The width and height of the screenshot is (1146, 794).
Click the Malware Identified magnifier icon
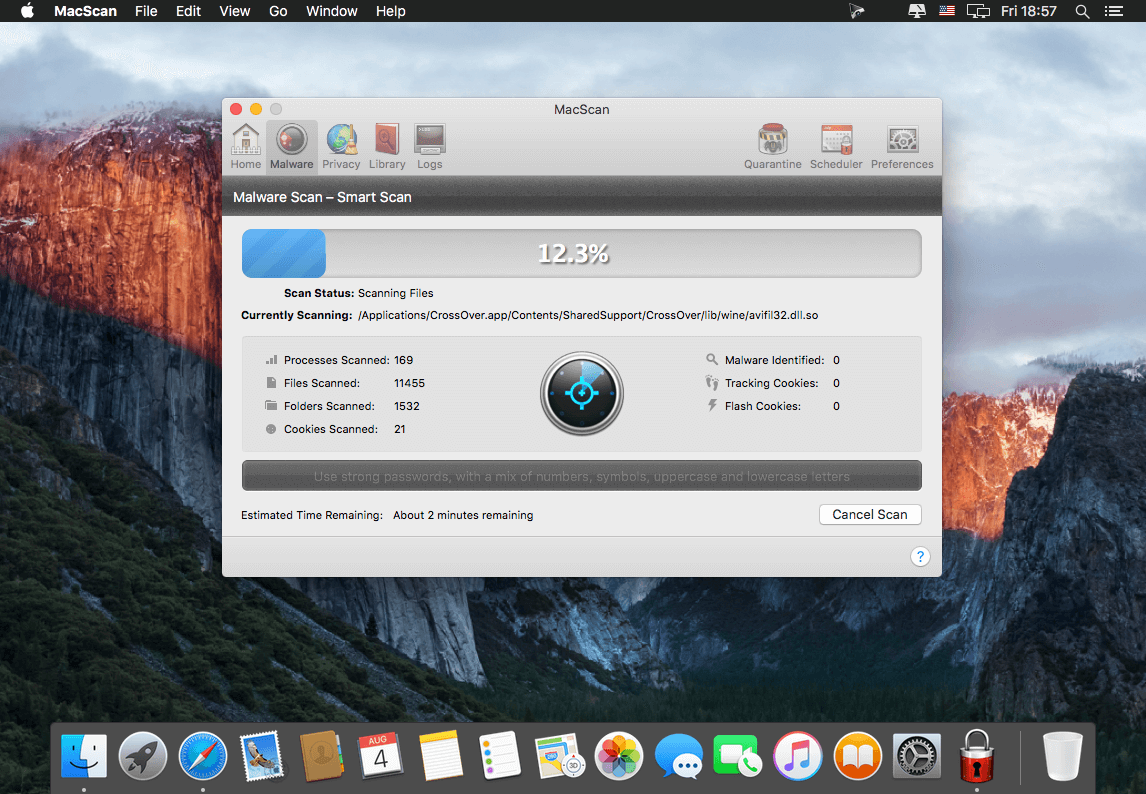click(x=711, y=359)
